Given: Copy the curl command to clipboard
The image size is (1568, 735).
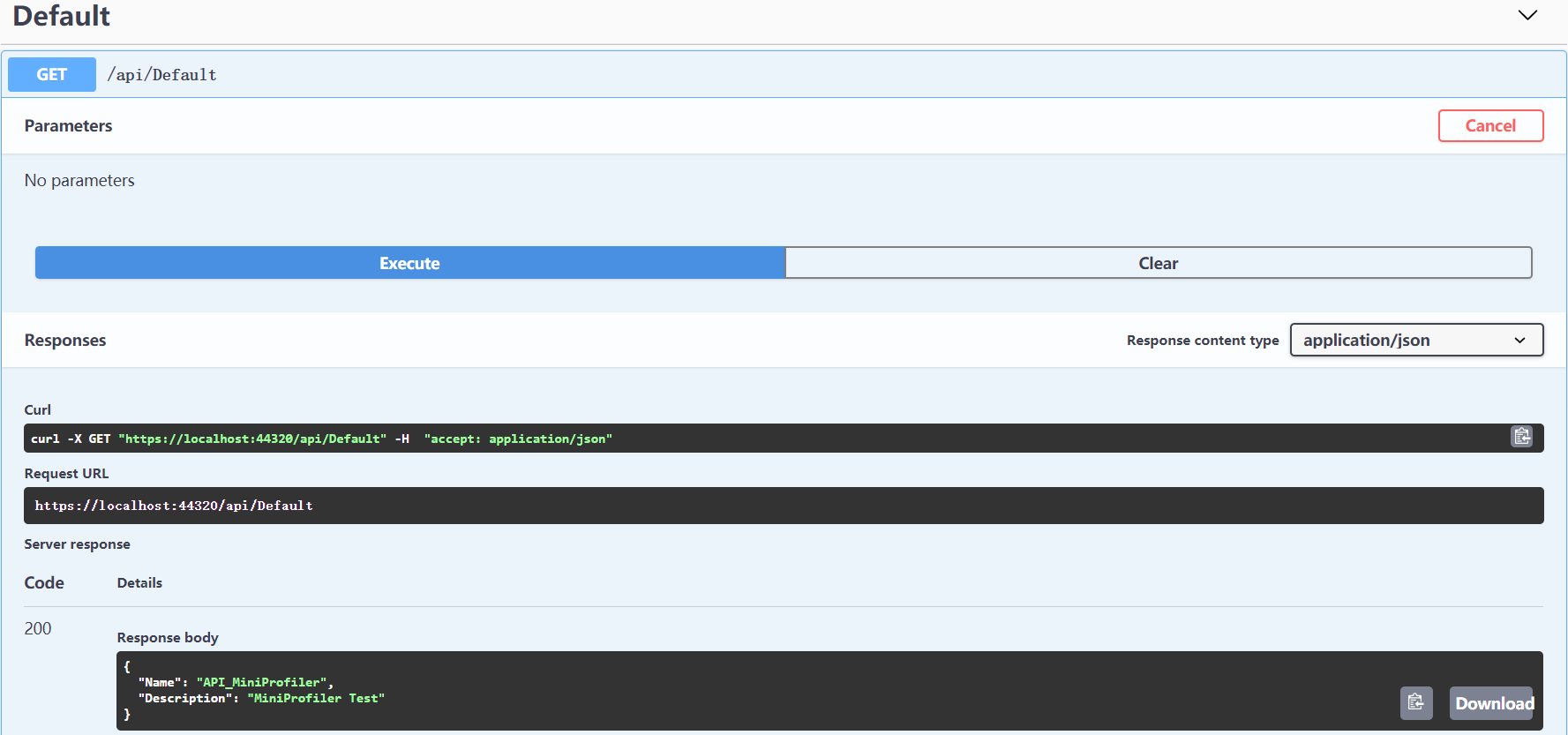Looking at the screenshot, I should click(1521, 437).
